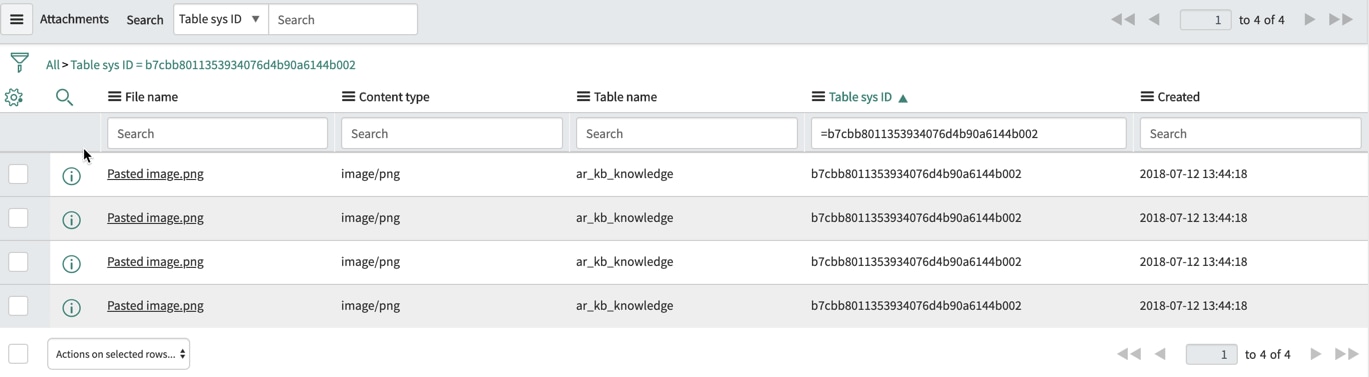1369x377 pixels.
Task: Open Pasted image.png in the second row
Action: click(x=155, y=218)
